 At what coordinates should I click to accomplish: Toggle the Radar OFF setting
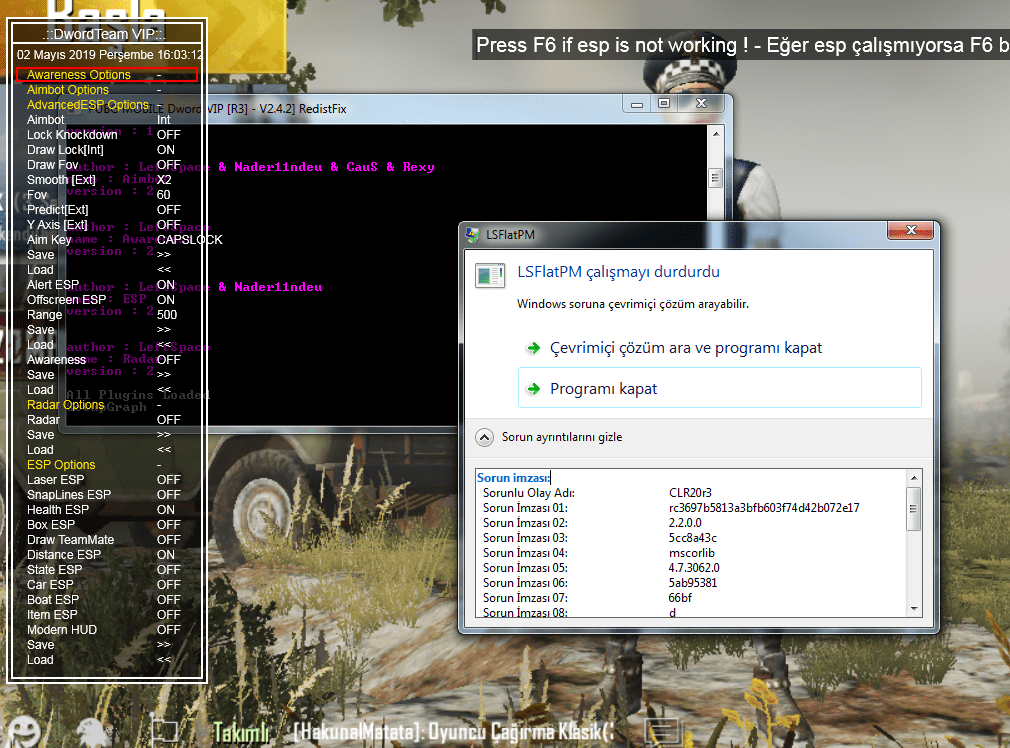tap(106, 419)
